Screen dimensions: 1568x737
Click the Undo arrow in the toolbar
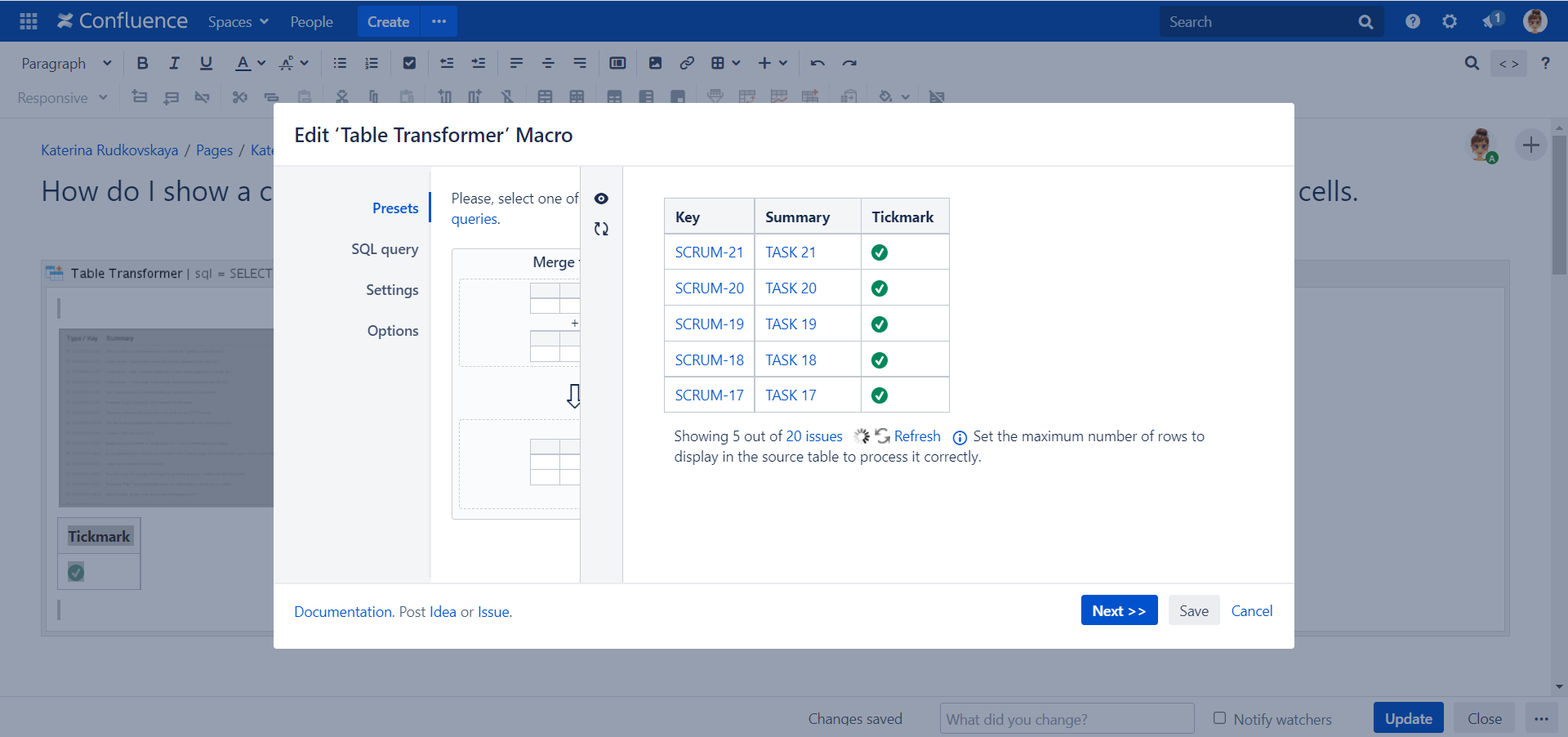(817, 63)
